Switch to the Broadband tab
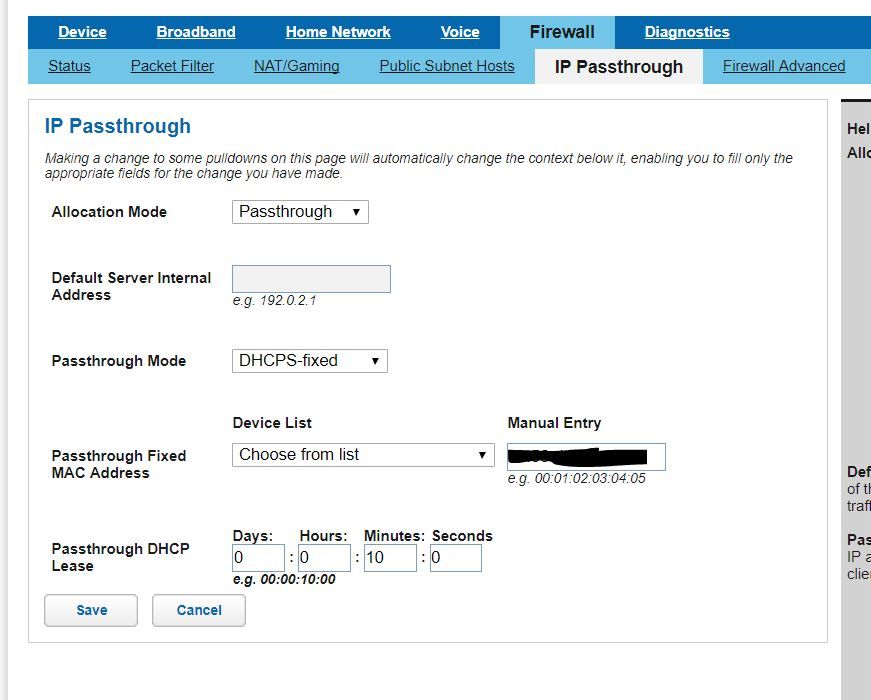The width and height of the screenshot is (871, 700). click(x=196, y=32)
